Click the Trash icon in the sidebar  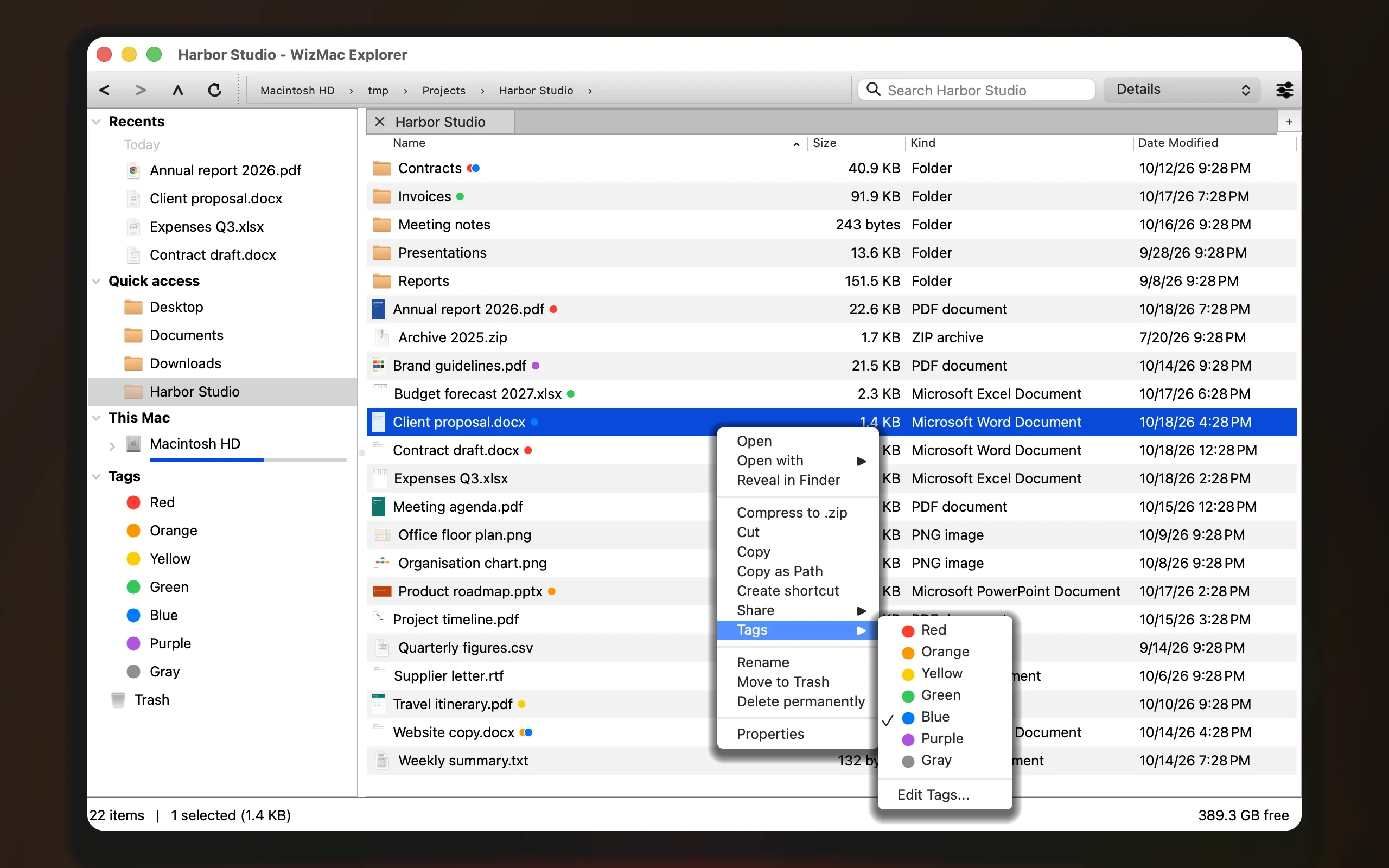118,700
